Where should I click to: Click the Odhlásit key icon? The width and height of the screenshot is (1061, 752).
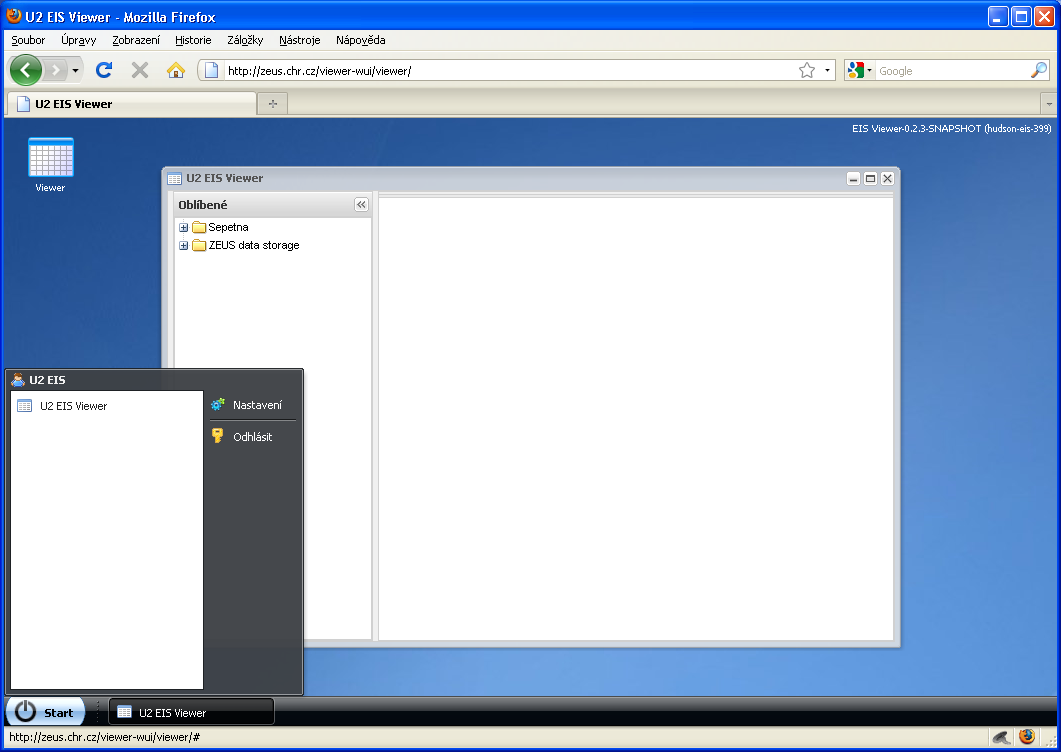[x=218, y=436]
